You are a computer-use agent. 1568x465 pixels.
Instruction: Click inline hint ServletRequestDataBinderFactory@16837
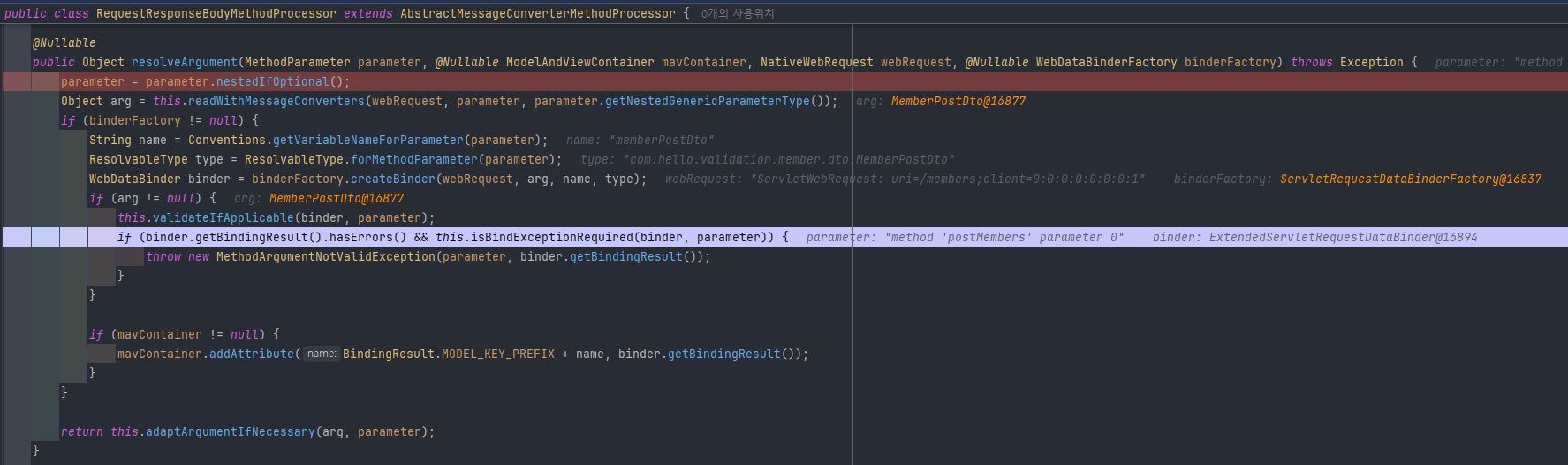[x=1411, y=179]
